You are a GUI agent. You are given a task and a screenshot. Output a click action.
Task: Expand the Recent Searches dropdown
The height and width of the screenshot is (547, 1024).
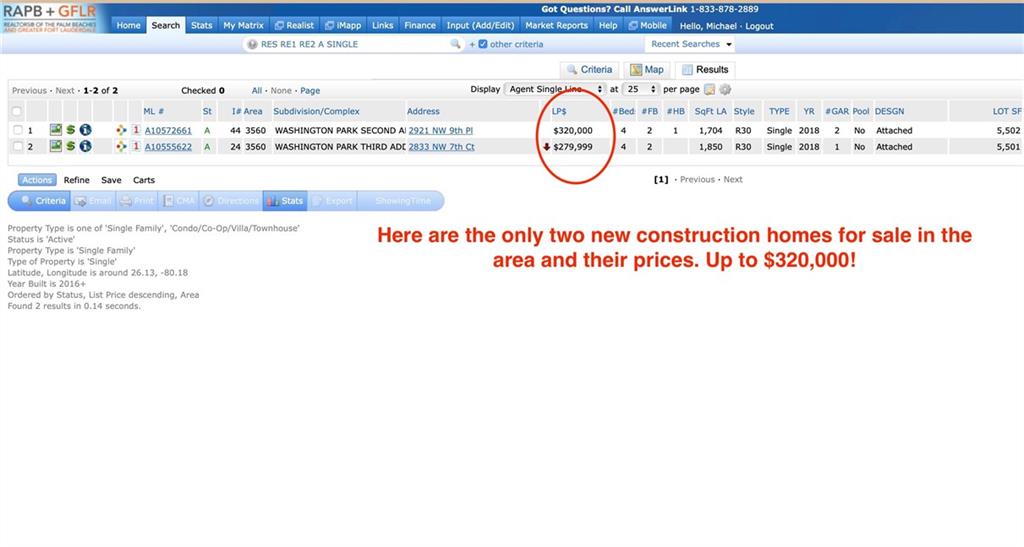pyautogui.click(x=692, y=44)
